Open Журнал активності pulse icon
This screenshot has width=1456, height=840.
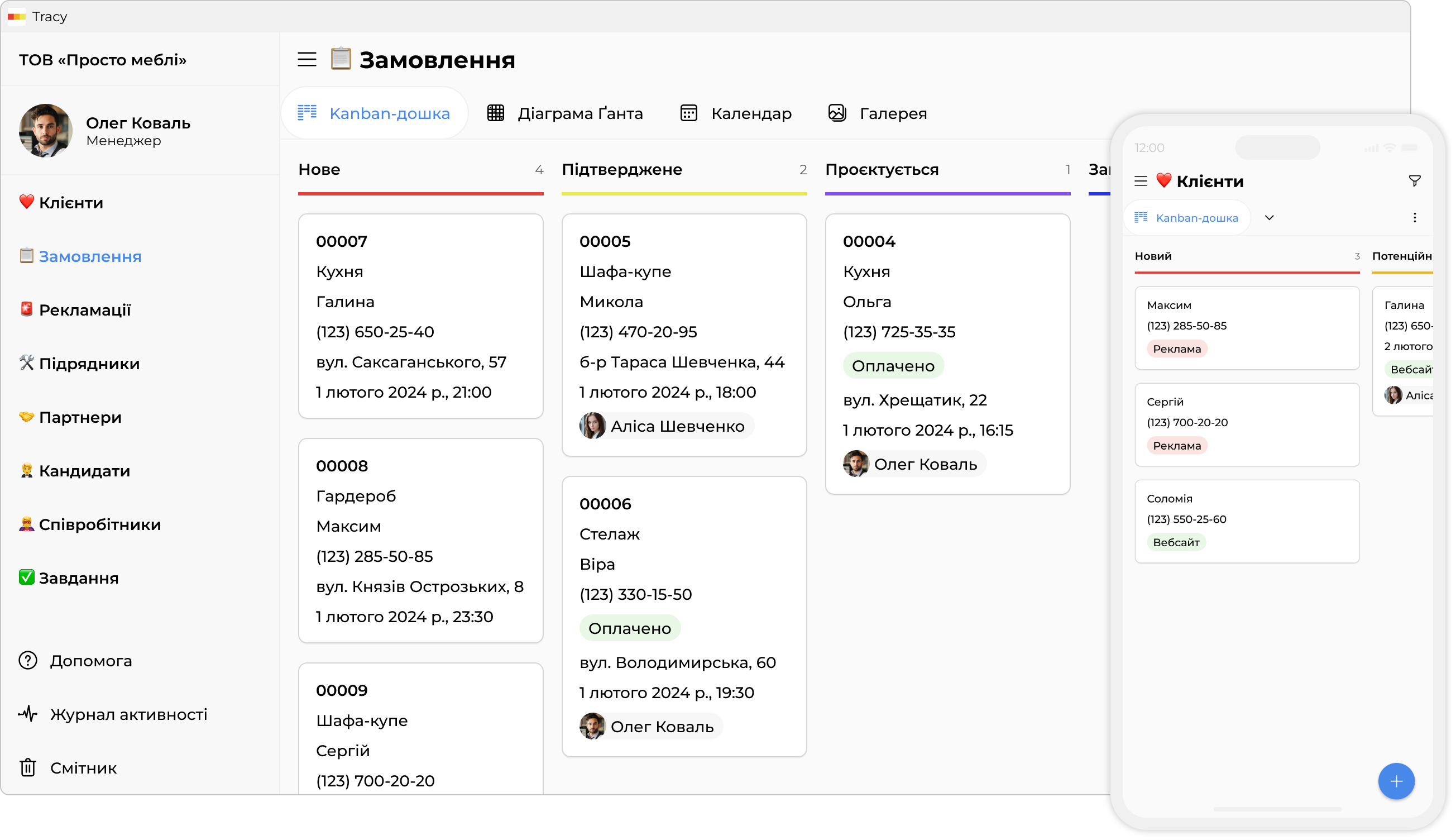pyautogui.click(x=28, y=714)
